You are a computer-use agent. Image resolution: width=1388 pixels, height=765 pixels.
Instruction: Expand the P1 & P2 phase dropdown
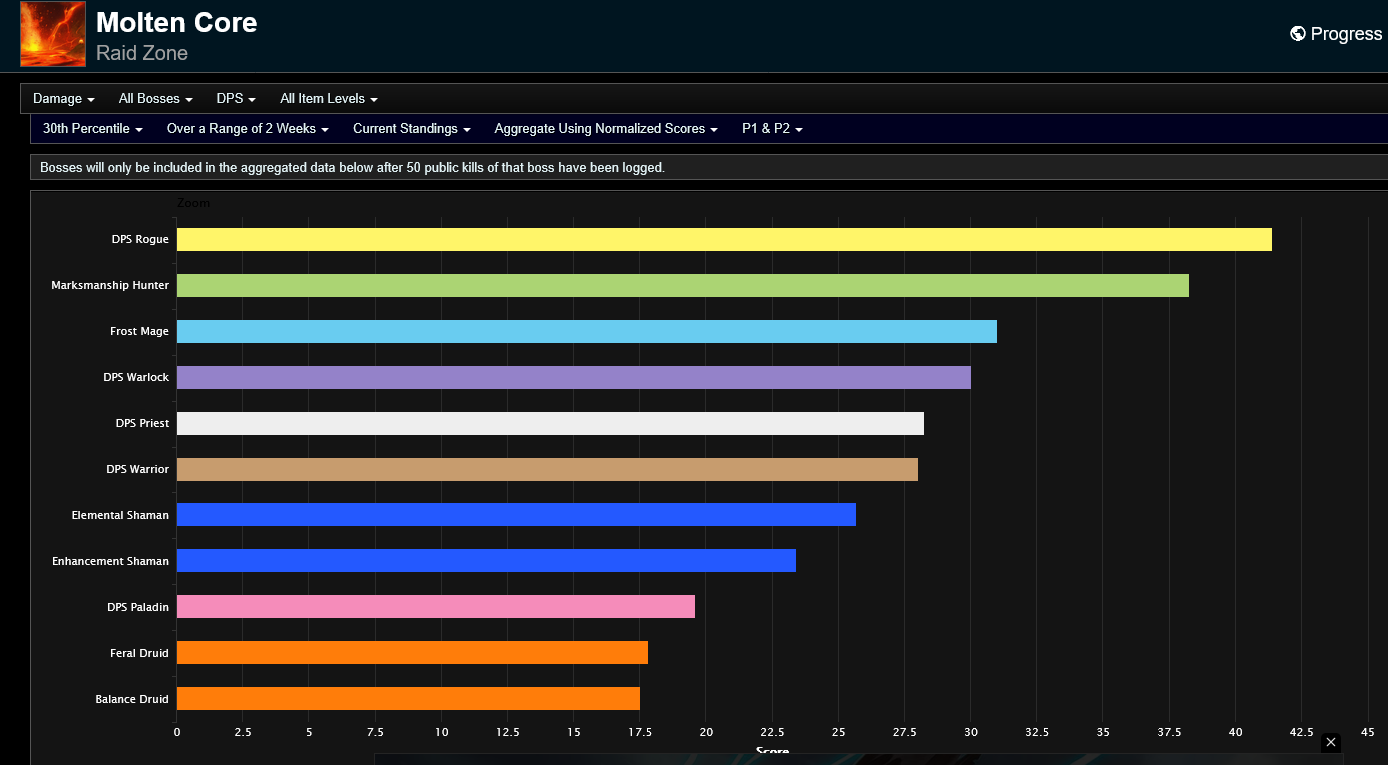tap(773, 129)
